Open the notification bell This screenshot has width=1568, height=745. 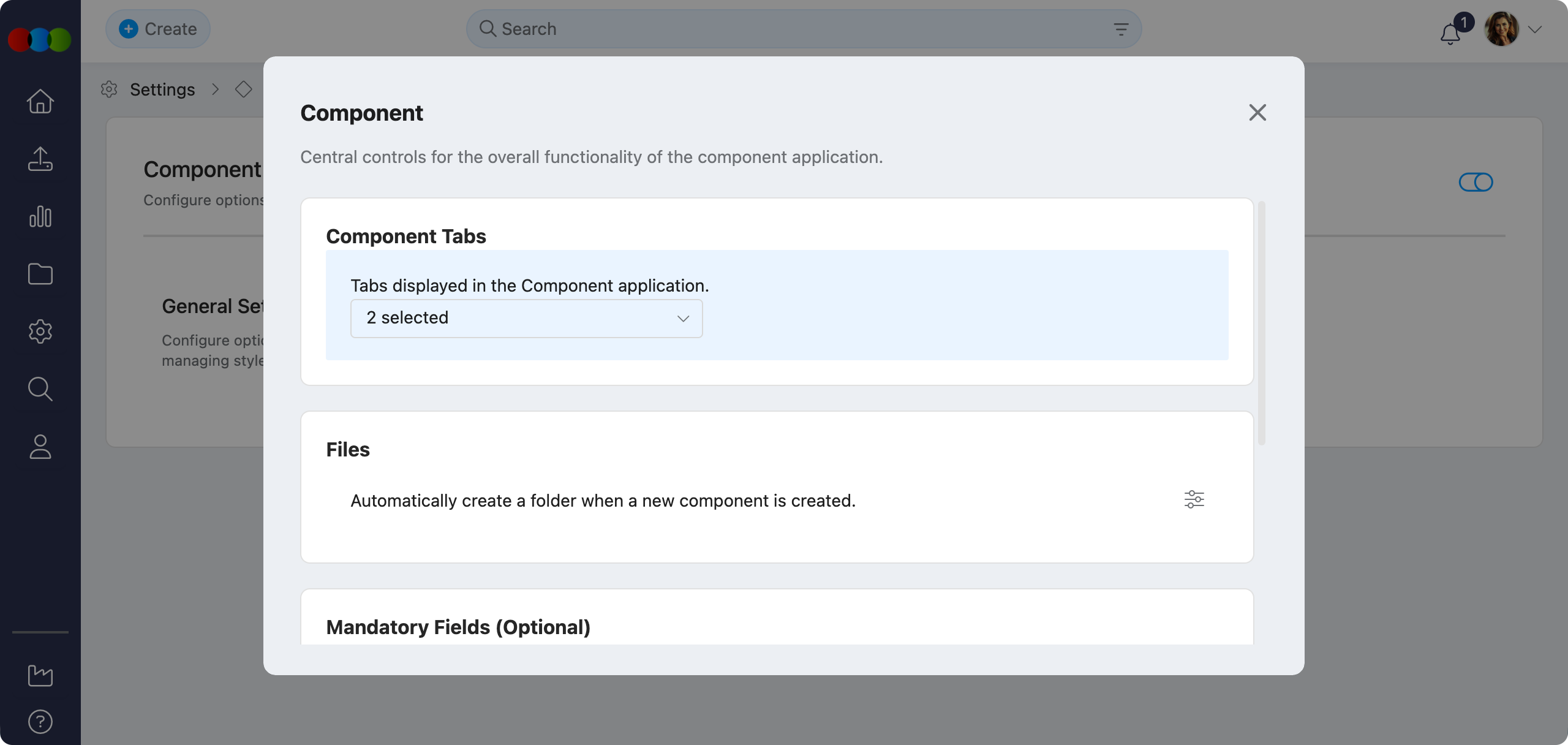click(x=1449, y=36)
